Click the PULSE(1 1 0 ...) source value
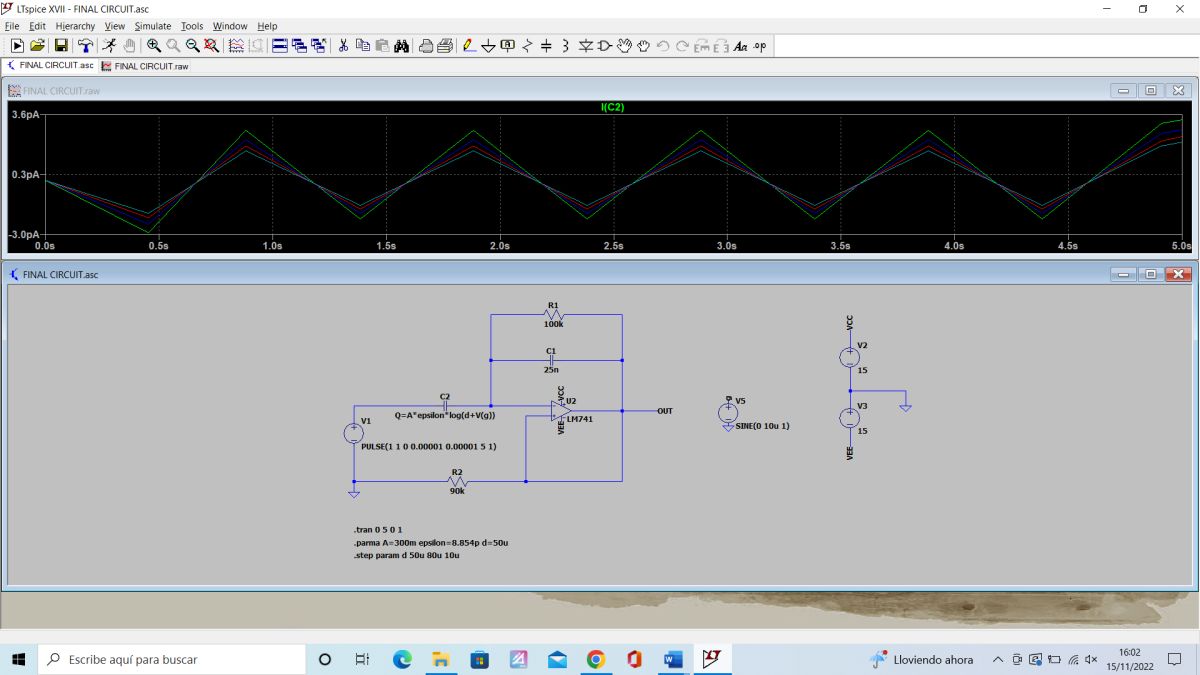The image size is (1200, 675). 429,446
